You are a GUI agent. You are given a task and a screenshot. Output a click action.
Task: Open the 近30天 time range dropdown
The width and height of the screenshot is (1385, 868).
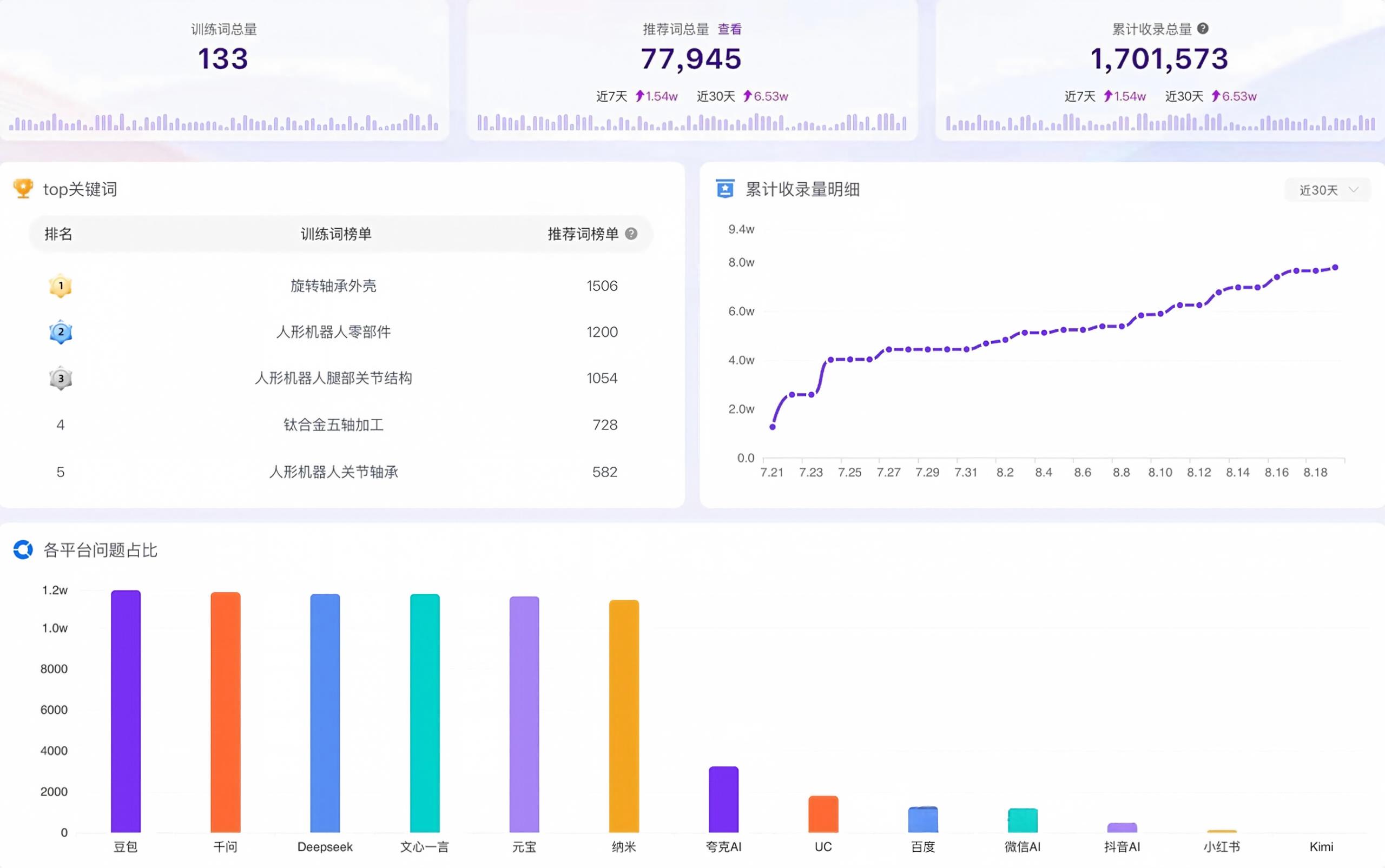pos(1328,190)
